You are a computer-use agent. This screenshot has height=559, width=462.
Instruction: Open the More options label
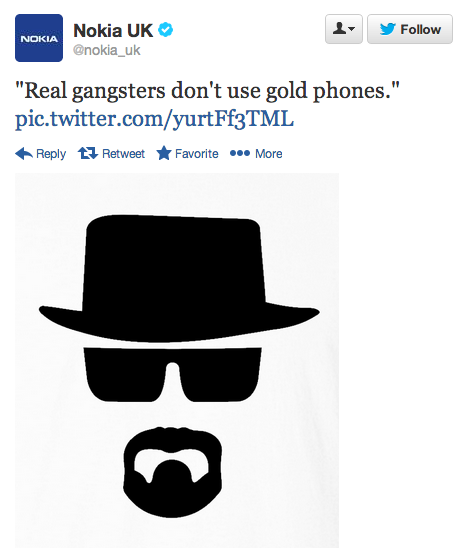[269, 154]
